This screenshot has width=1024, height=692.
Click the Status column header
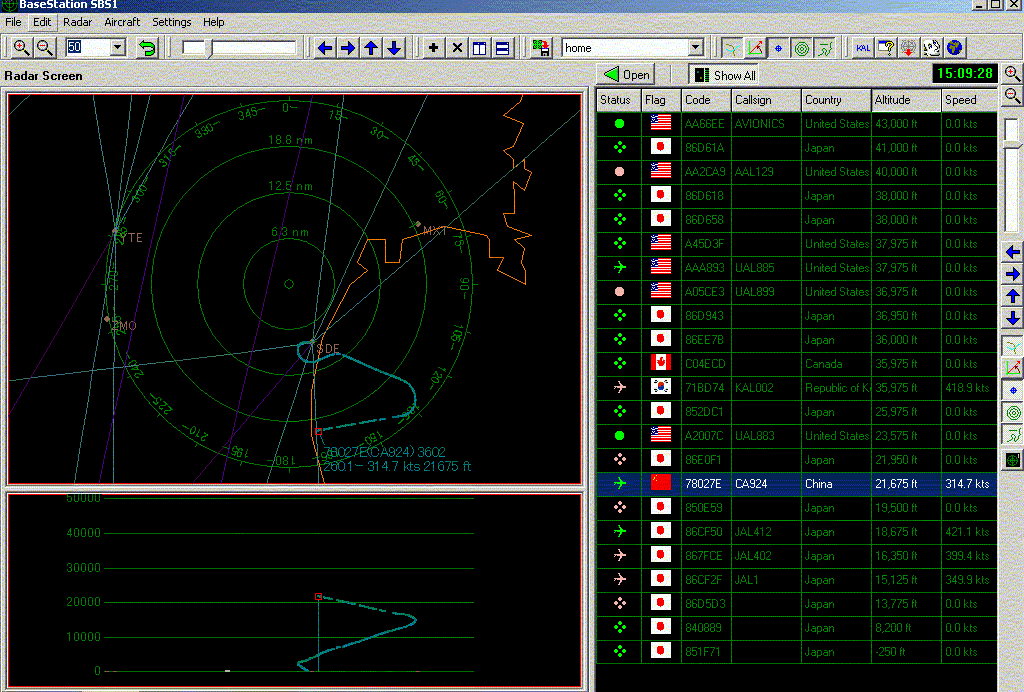pyautogui.click(x=618, y=100)
